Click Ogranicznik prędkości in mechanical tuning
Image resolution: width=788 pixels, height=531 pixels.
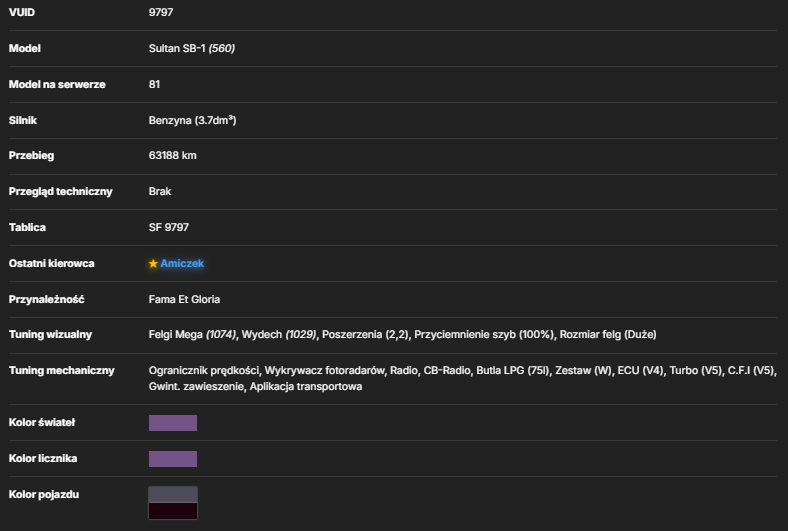(x=204, y=371)
